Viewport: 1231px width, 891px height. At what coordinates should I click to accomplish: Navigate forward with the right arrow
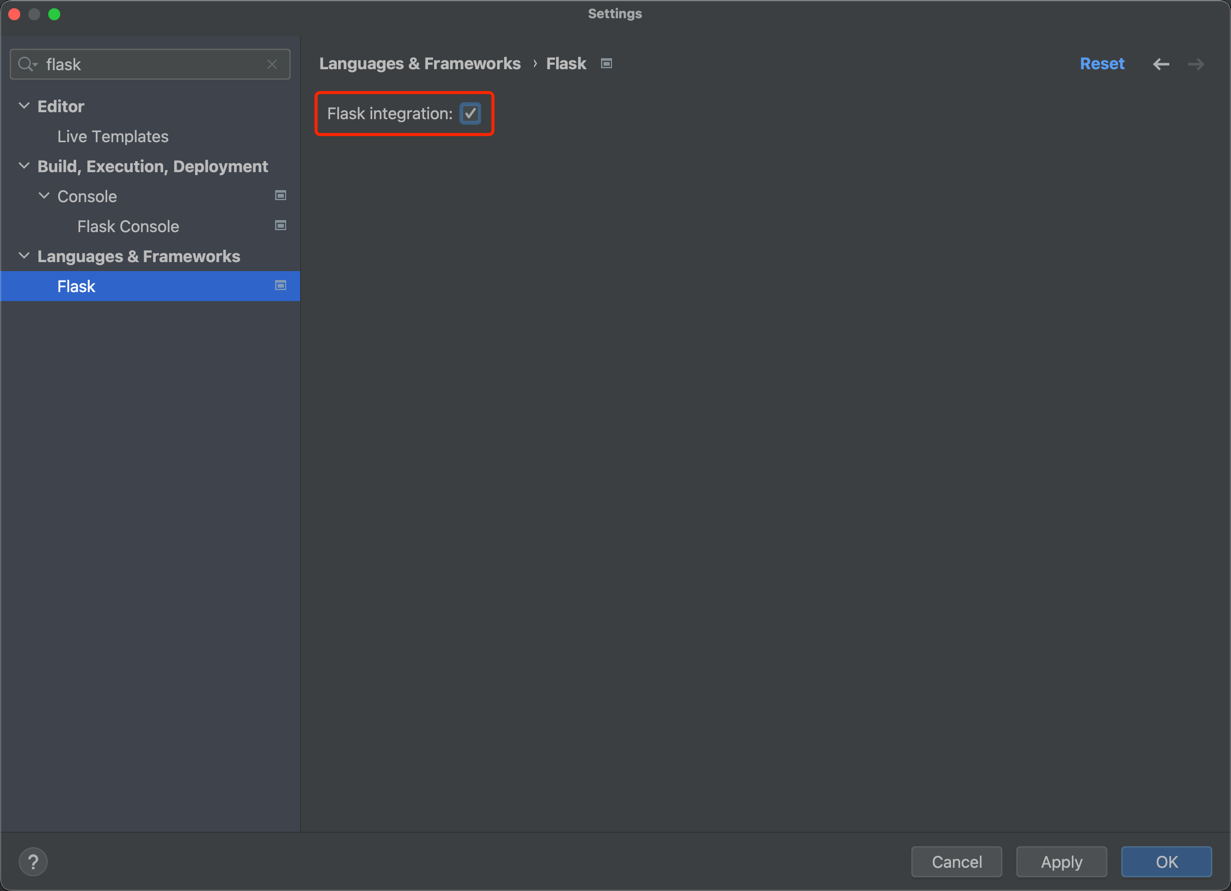(1196, 64)
